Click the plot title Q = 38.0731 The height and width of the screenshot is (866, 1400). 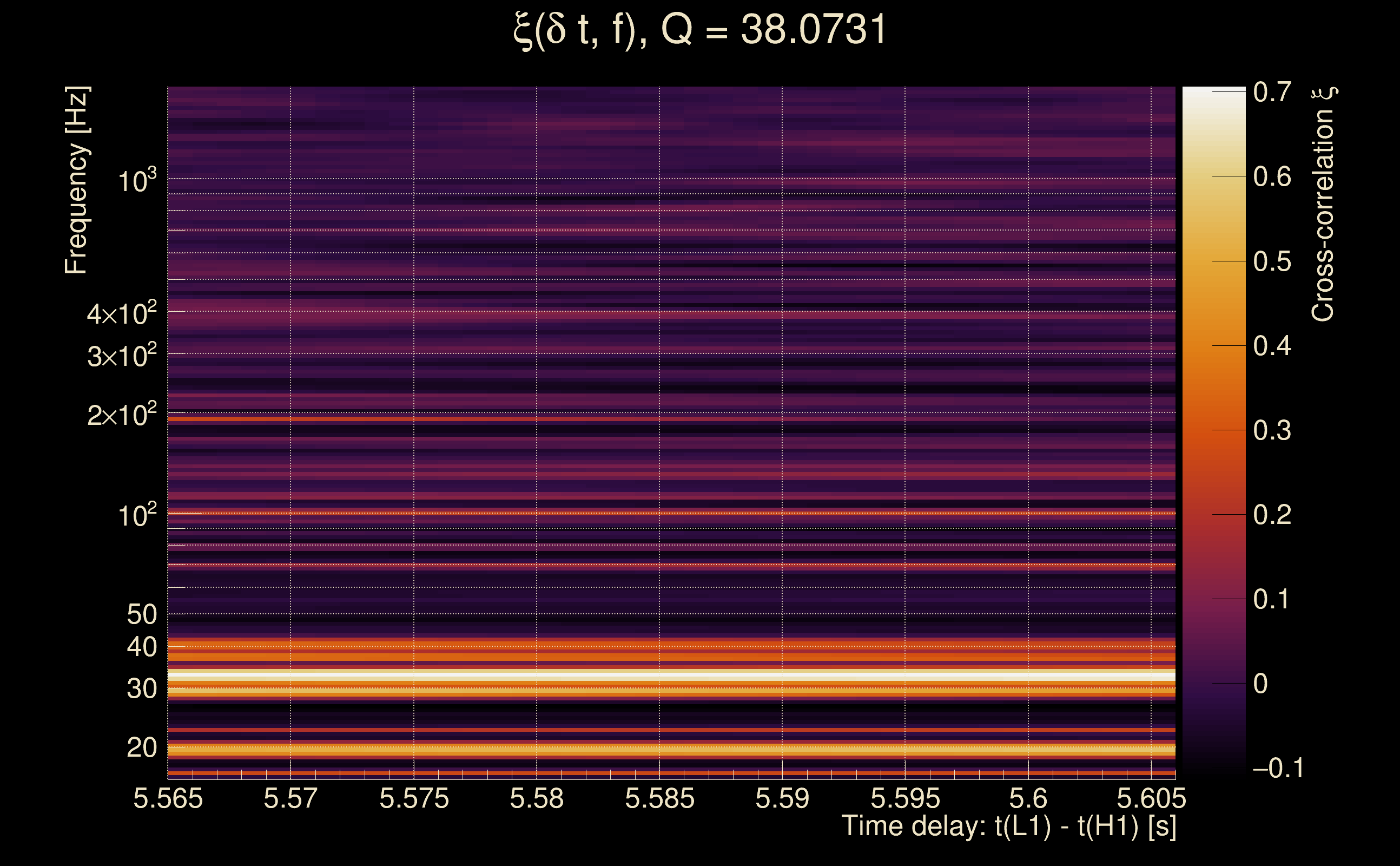tap(699, 30)
